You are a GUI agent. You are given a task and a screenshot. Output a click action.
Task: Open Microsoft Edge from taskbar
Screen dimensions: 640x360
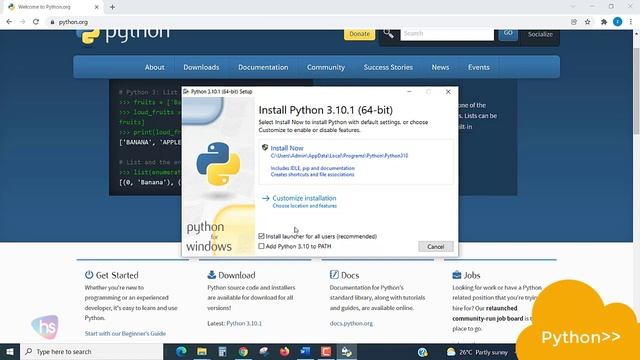(x=181, y=351)
